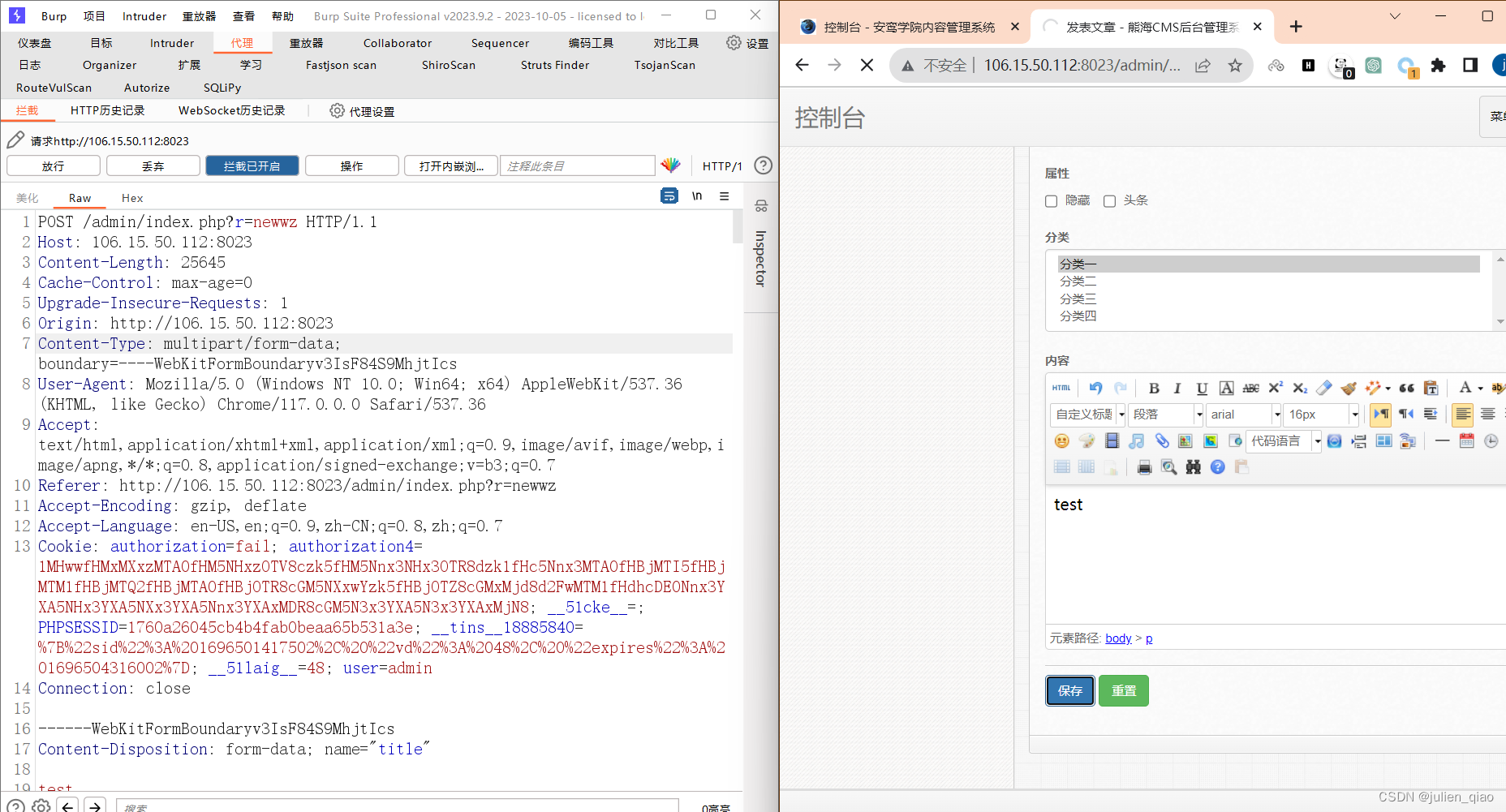Click body element path link
The height and width of the screenshot is (812, 1506).
[1118, 638]
